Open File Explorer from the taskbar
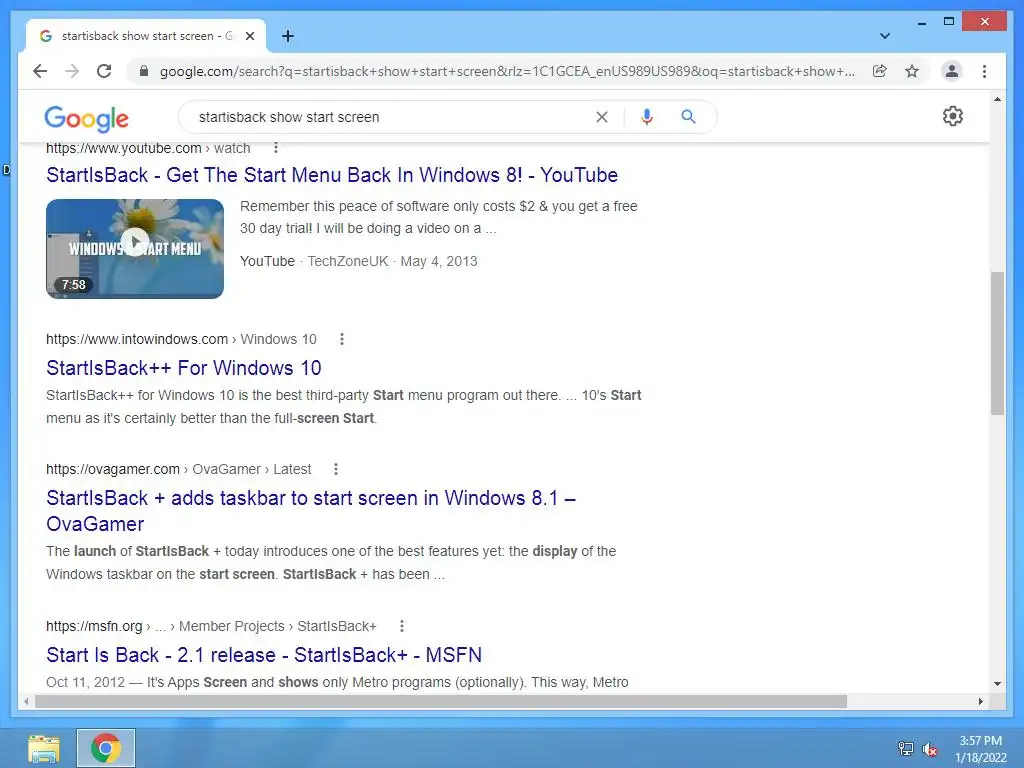This screenshot has width=1024, height=768. pos(44,748)
